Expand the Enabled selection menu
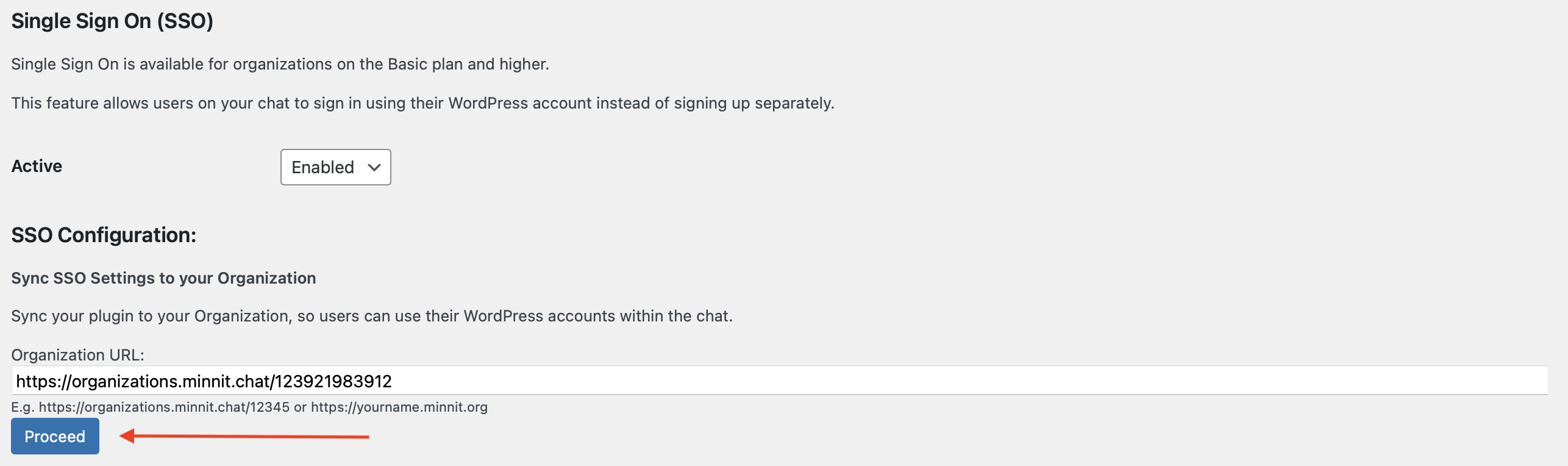1568x466 pixels. [x=335, y=167]
